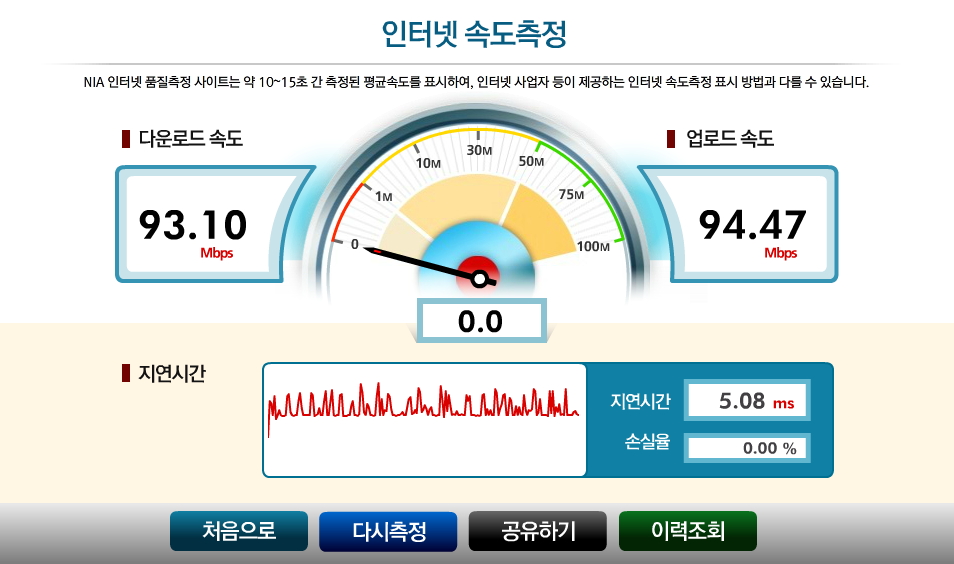Click the 인터넷 속도측정 title
The height and width of the screenshot is (564, 954).
(475, 34)
